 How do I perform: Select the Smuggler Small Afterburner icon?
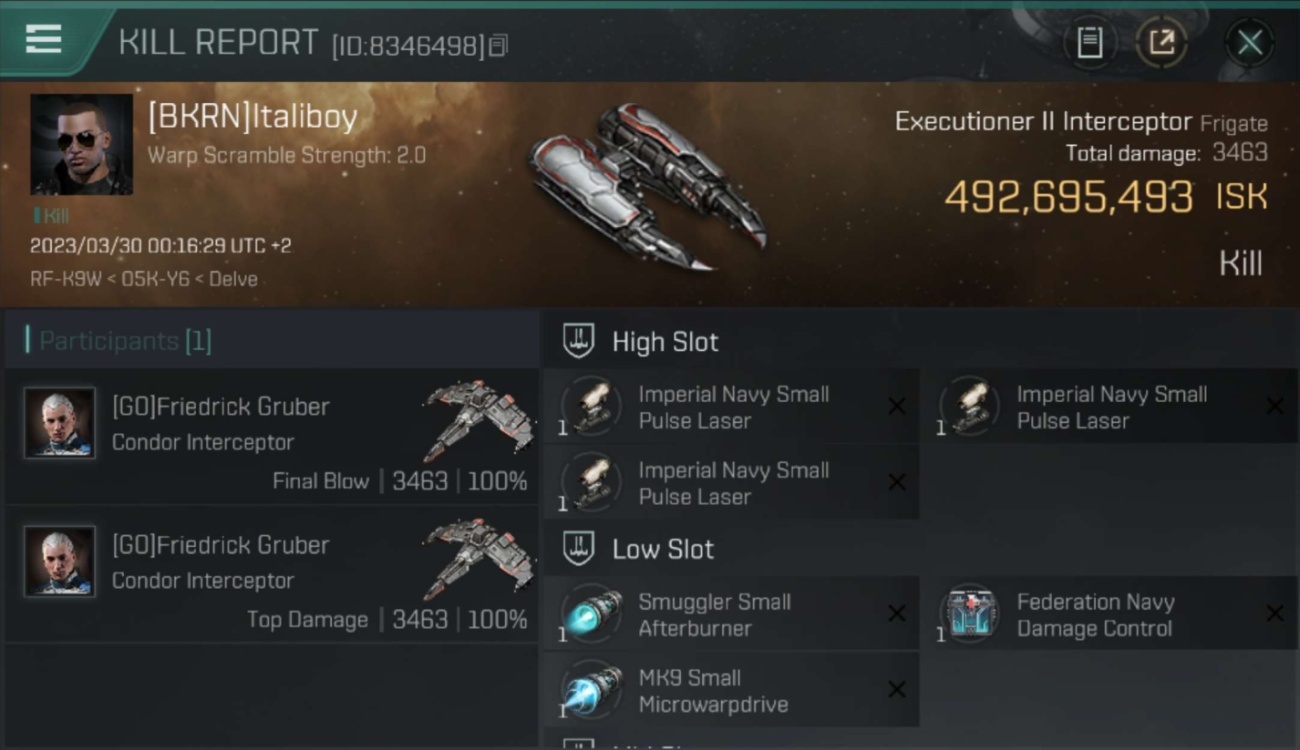coord(591,614)
